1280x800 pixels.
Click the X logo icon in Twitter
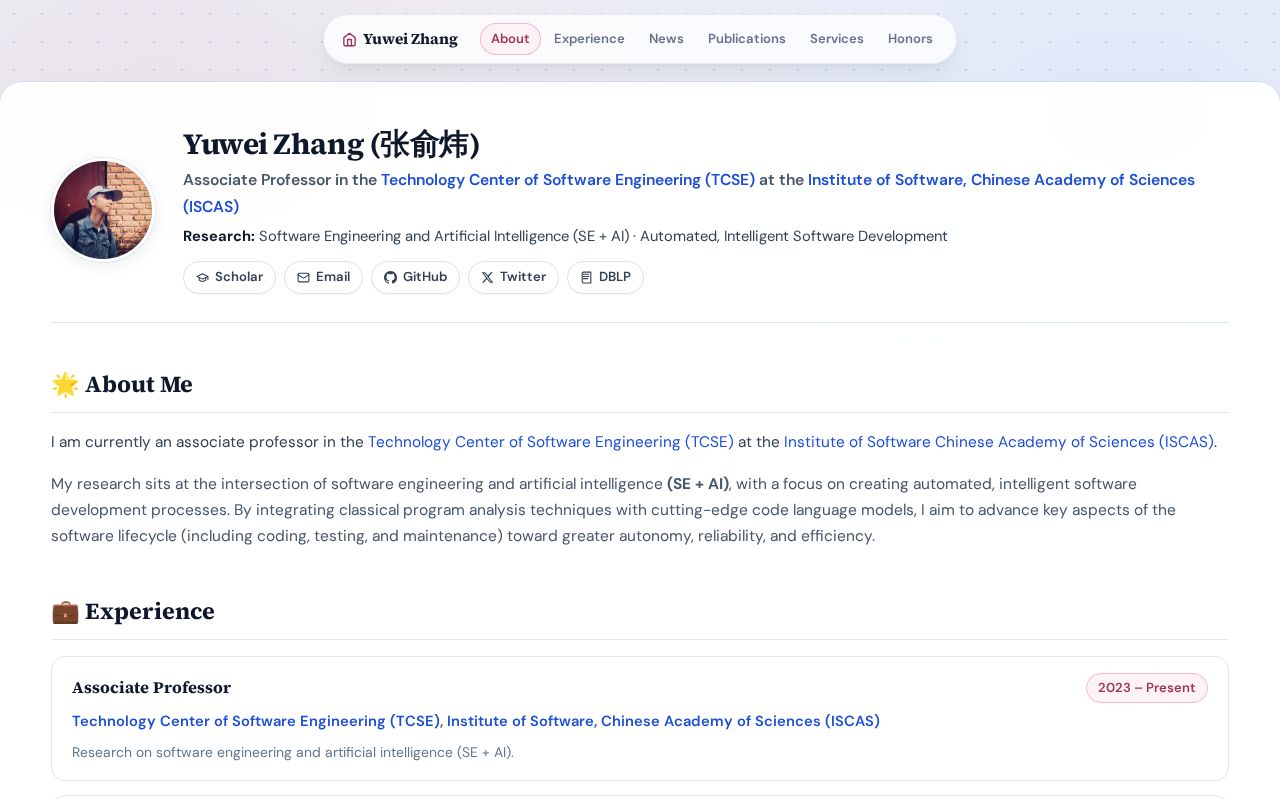tap(488, 278)
